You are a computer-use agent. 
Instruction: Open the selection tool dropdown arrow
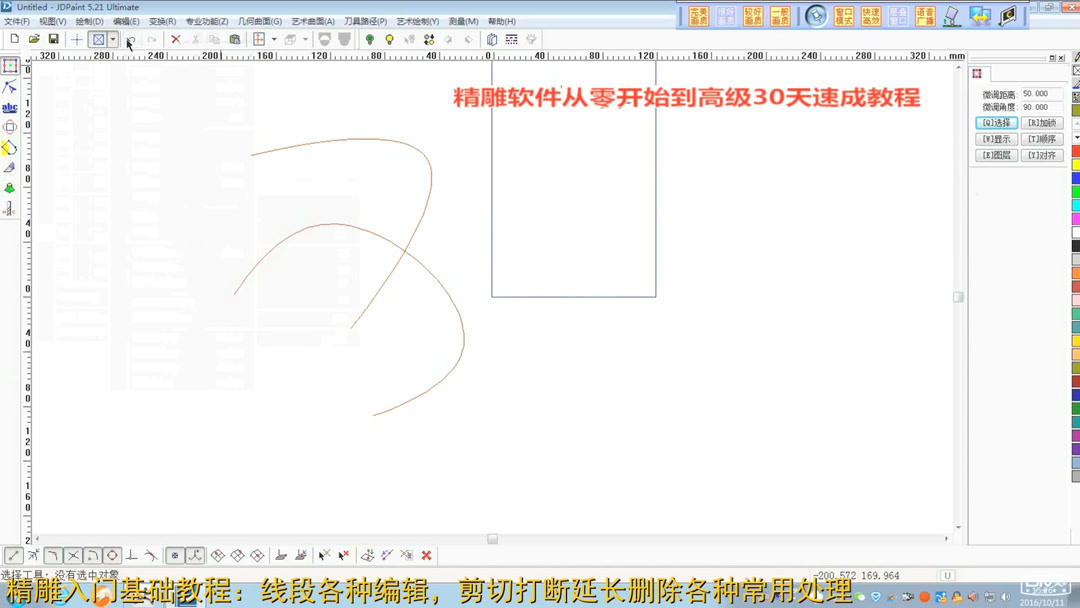point(112,39)
